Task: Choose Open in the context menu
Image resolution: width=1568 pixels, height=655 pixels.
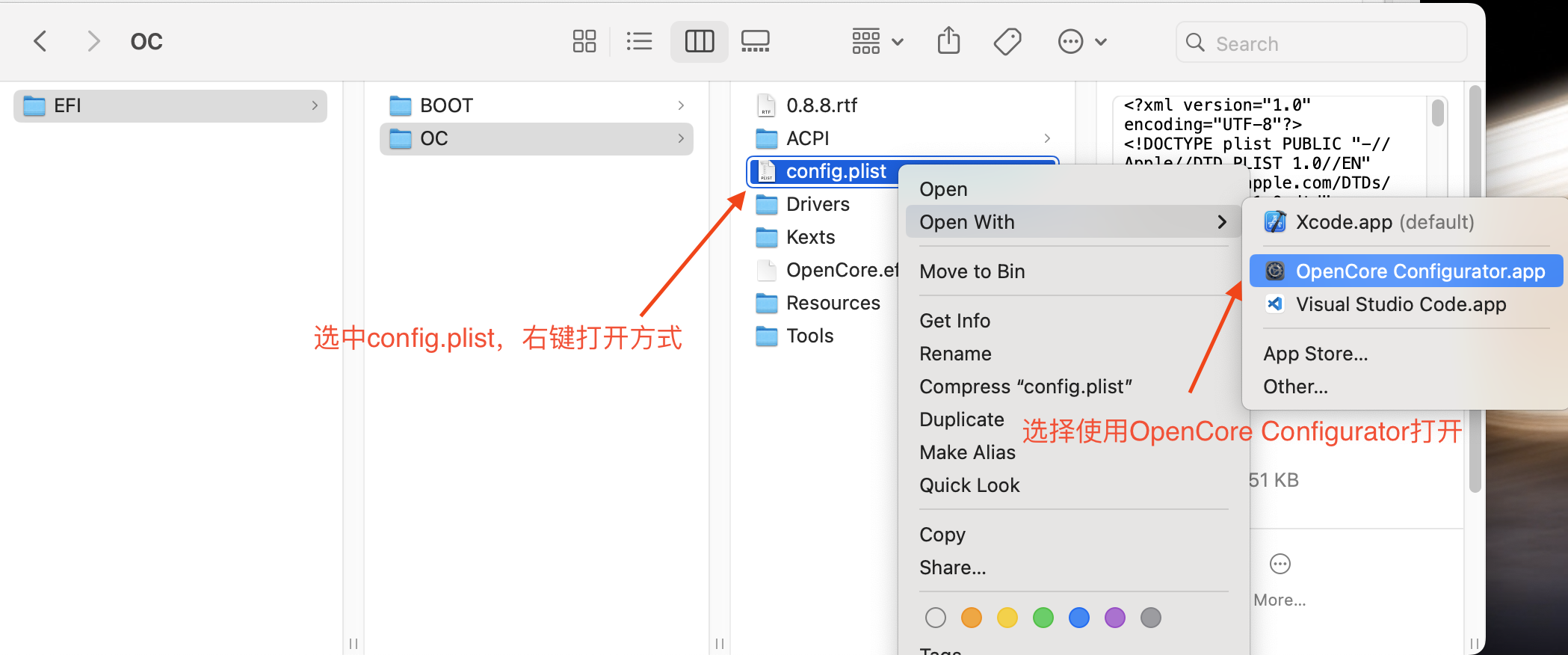Action: coord(1073,189)
